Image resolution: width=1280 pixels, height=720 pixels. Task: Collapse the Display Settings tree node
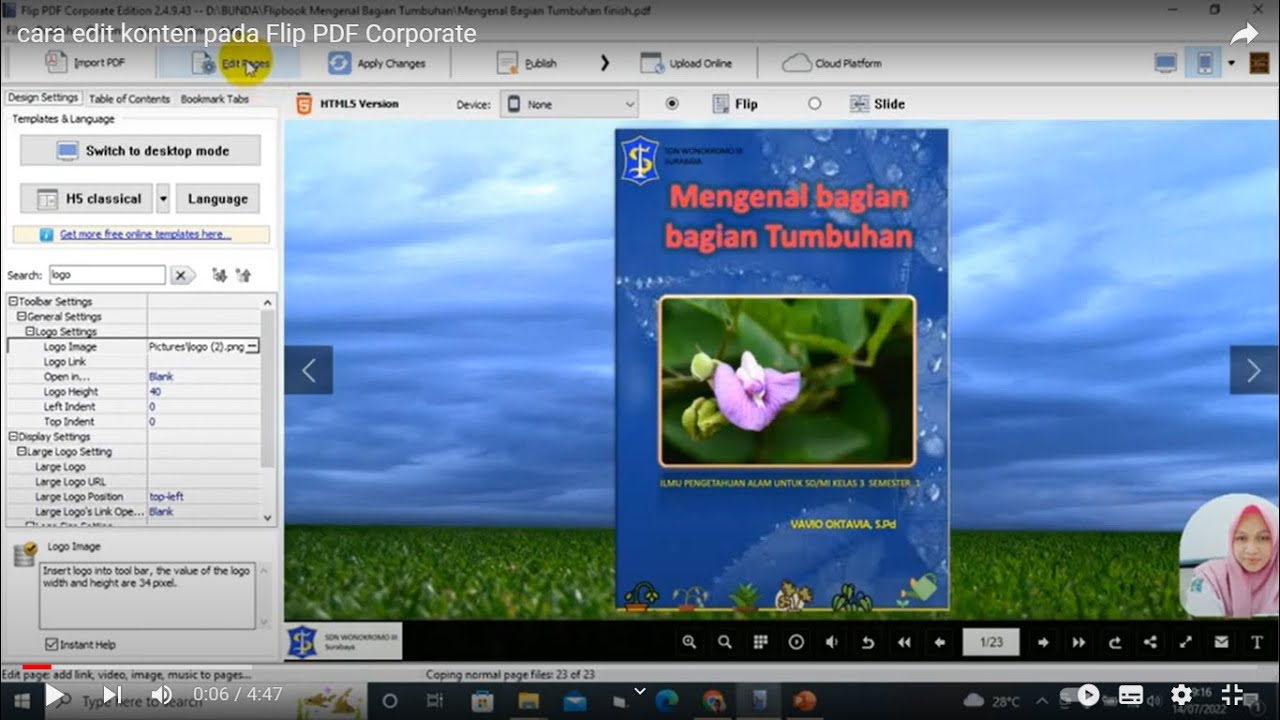click(x=13, y=436)
